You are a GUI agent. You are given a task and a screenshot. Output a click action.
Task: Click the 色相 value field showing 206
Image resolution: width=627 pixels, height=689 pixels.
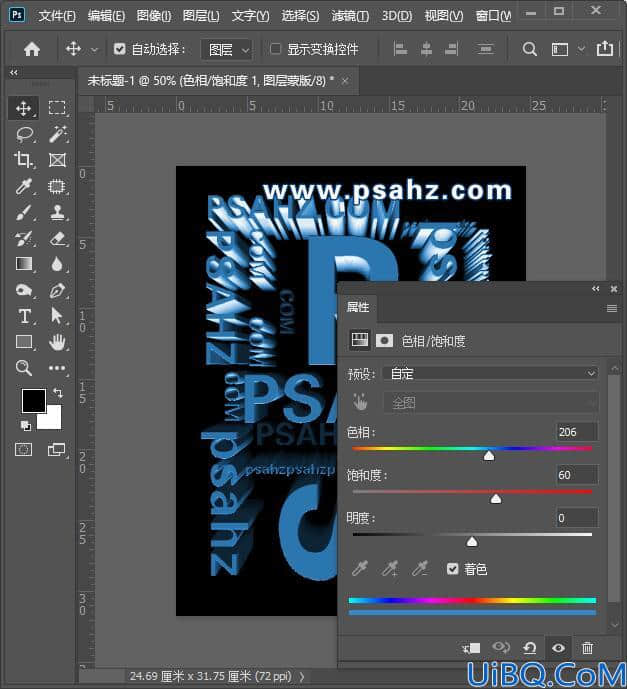coord(577,432)
